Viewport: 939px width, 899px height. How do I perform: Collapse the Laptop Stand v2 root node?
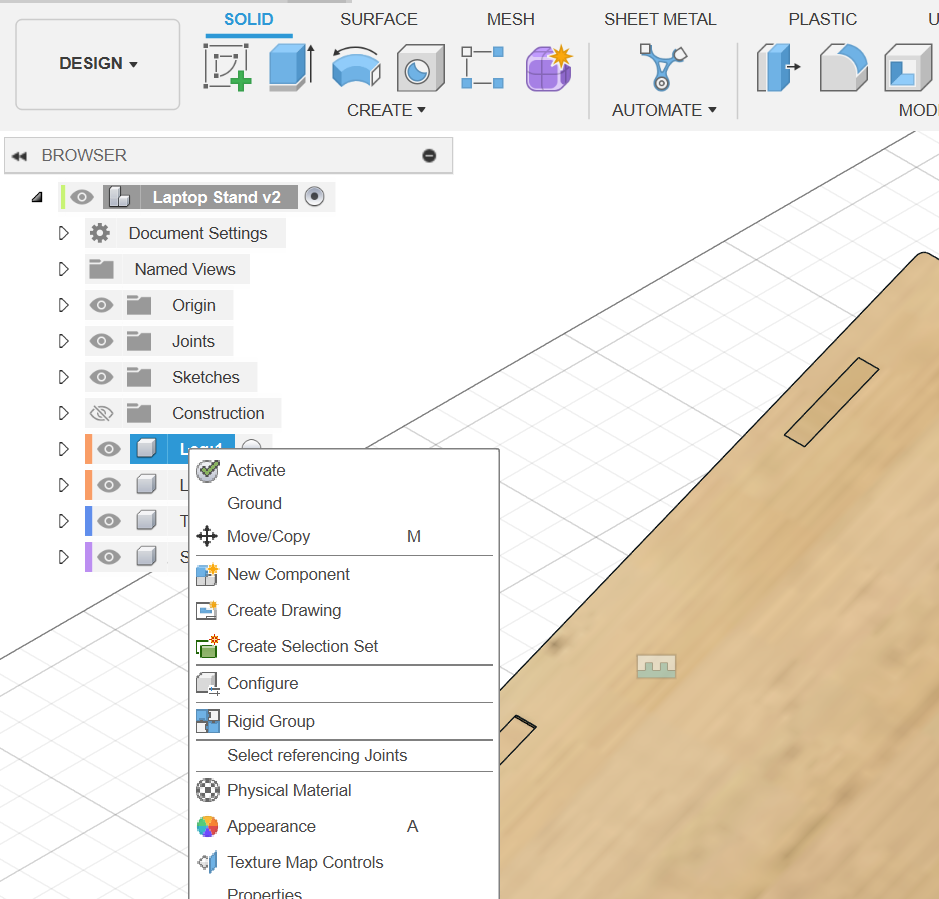pos(37,197)
